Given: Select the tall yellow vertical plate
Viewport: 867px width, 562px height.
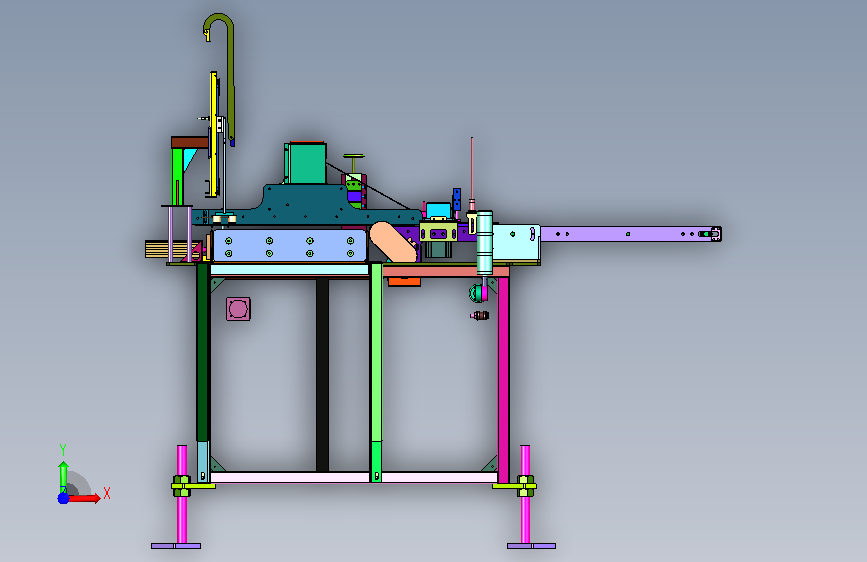Looking at the screenshot, I should click(x=213, y=134).
